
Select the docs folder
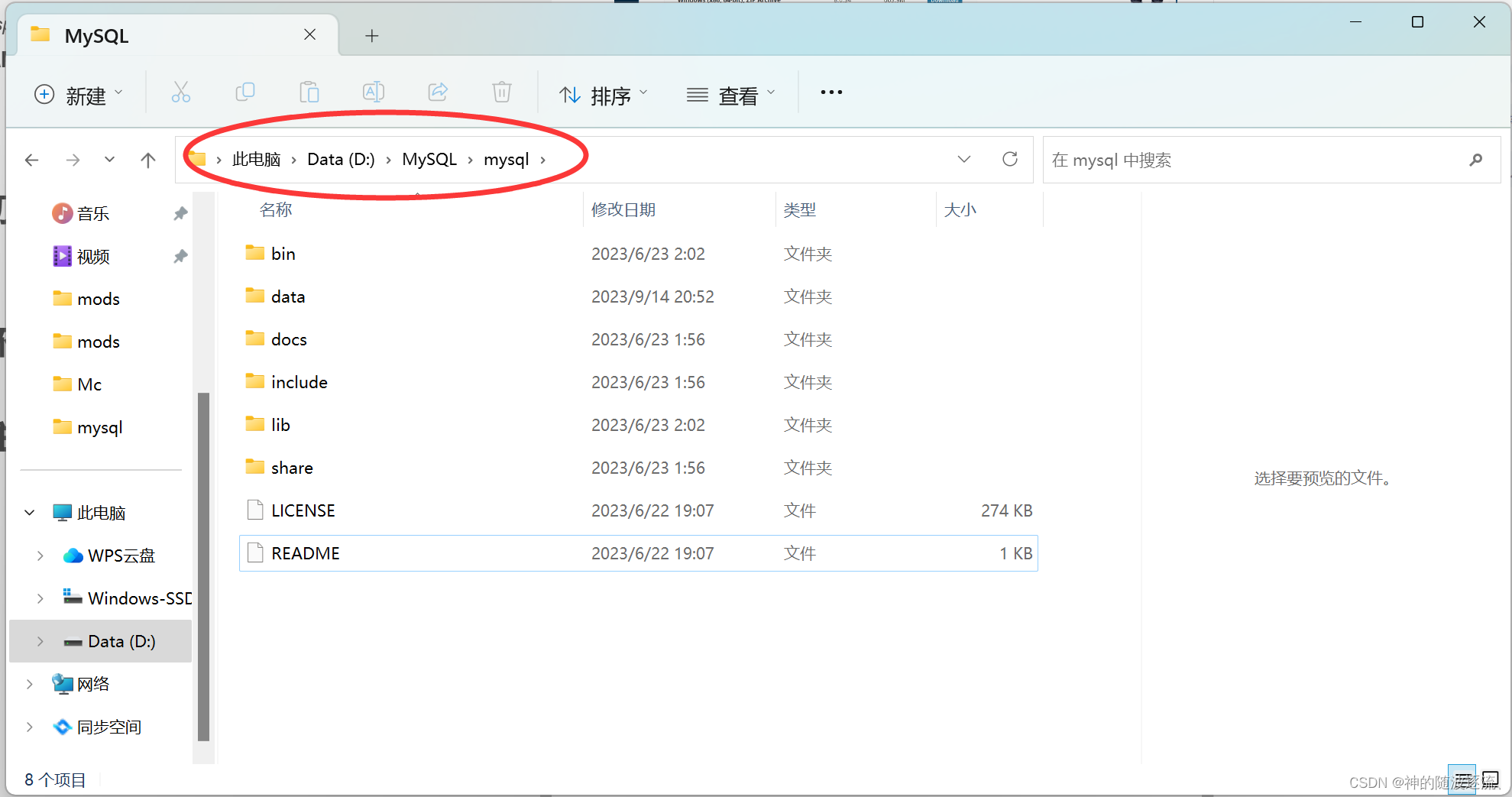(639, 339)
